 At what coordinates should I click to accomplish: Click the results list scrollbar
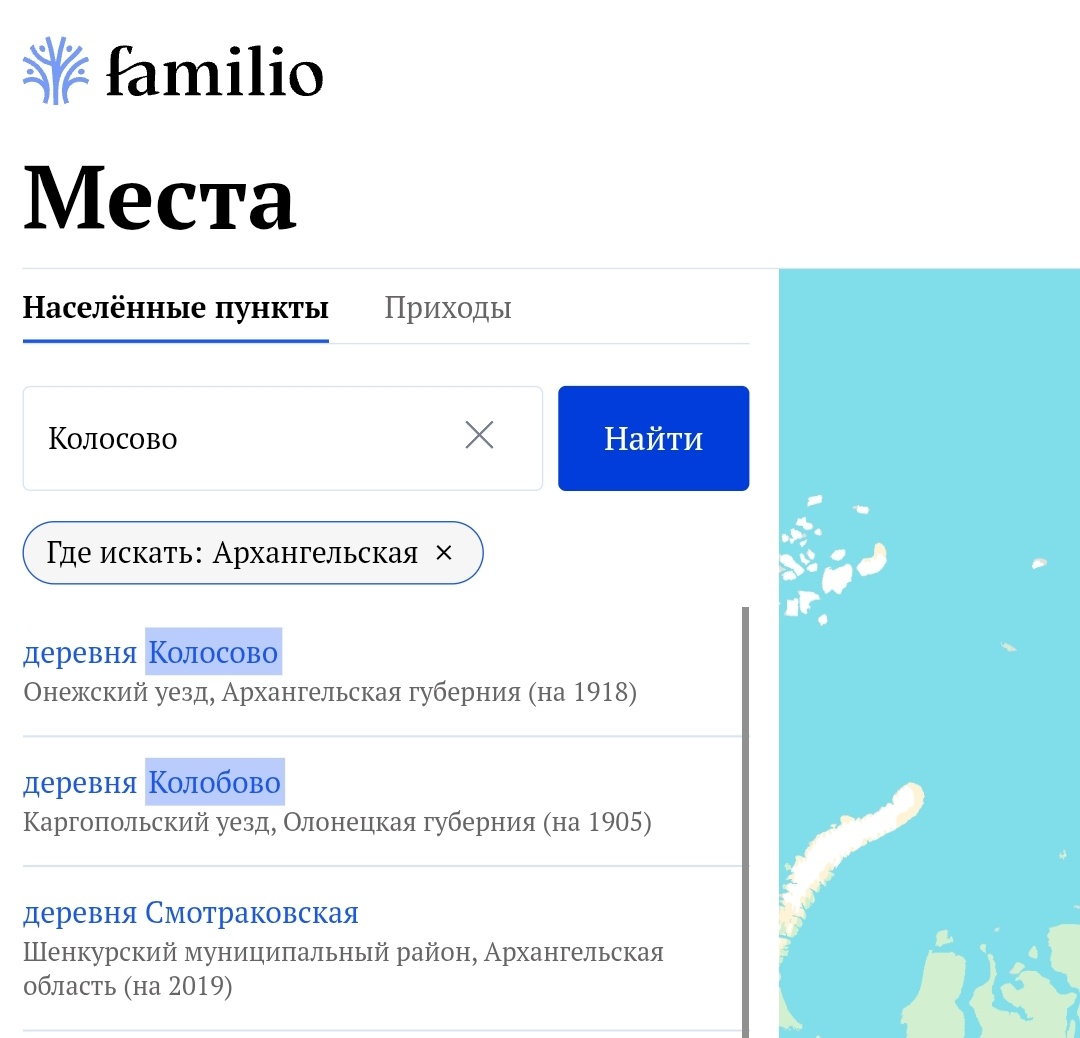tap(744, 800)
